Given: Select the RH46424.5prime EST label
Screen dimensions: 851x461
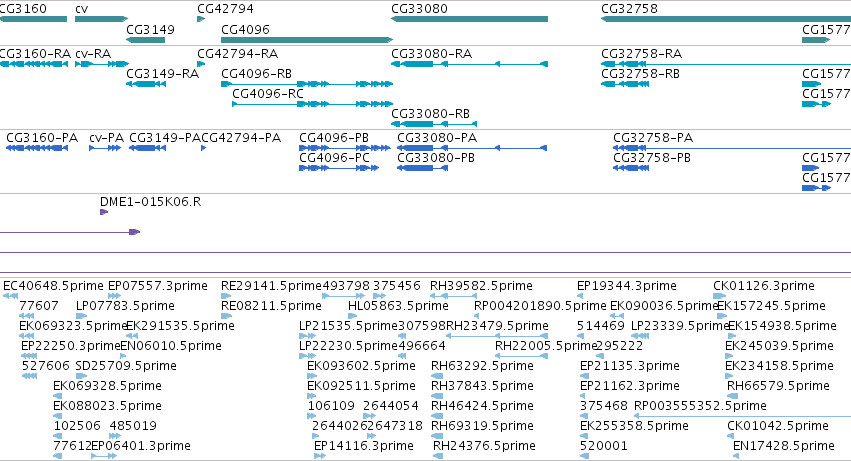Looking at the screenshot, I should pyautogui.click(x=482, y=407).
